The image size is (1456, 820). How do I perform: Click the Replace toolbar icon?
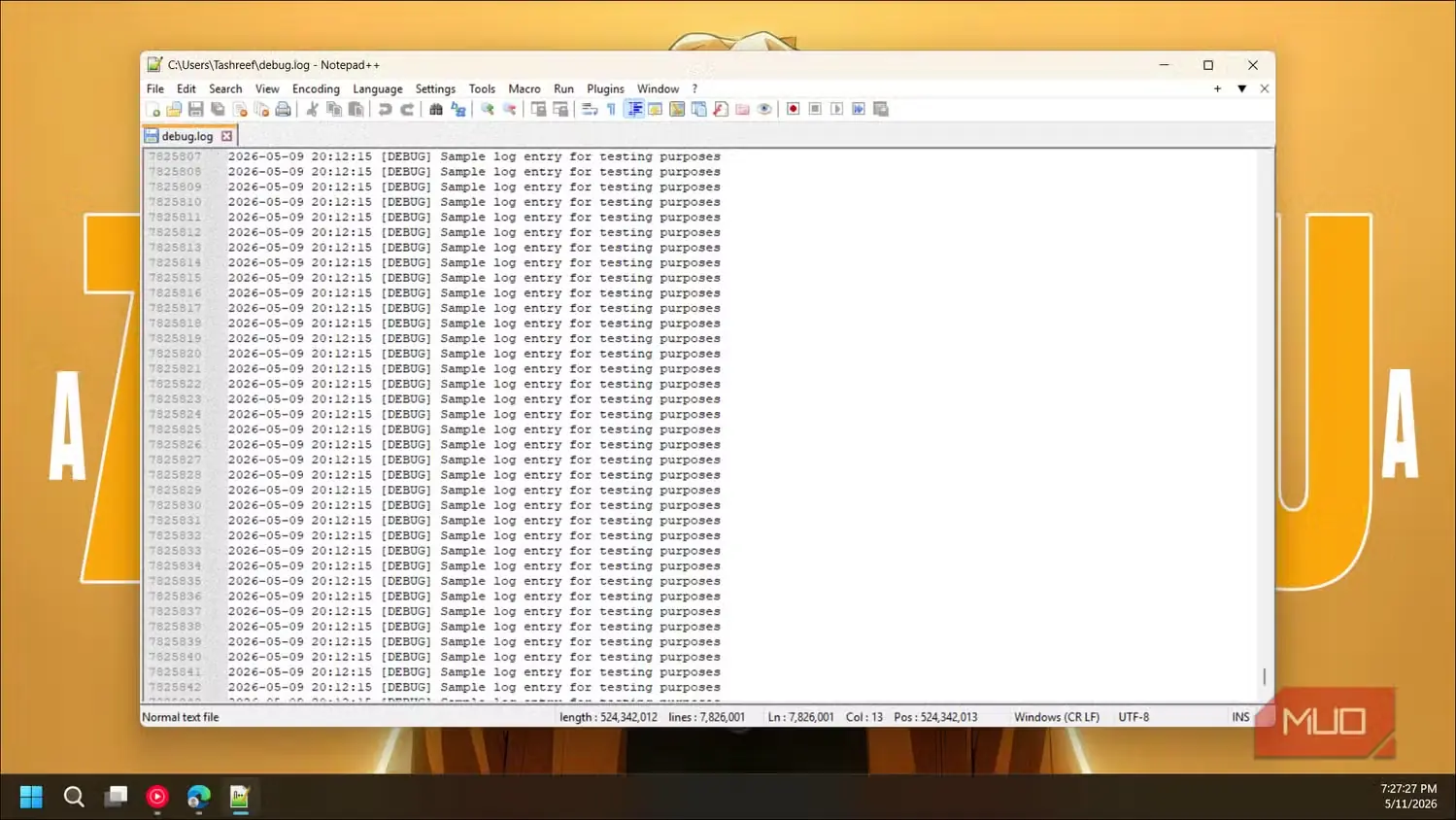click(458, 110)
